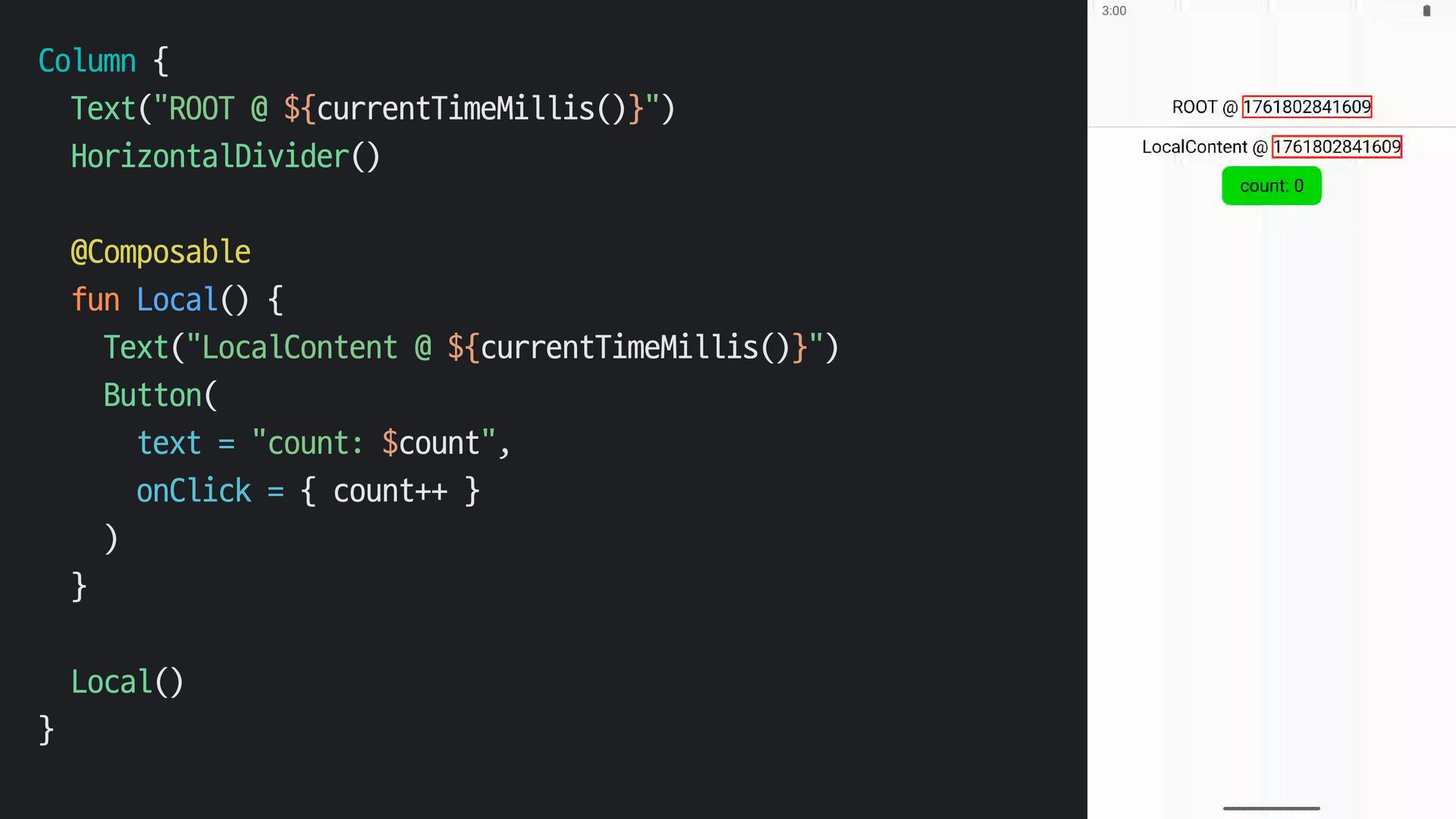Click the fun Local() declaration

tap(177, 300)
